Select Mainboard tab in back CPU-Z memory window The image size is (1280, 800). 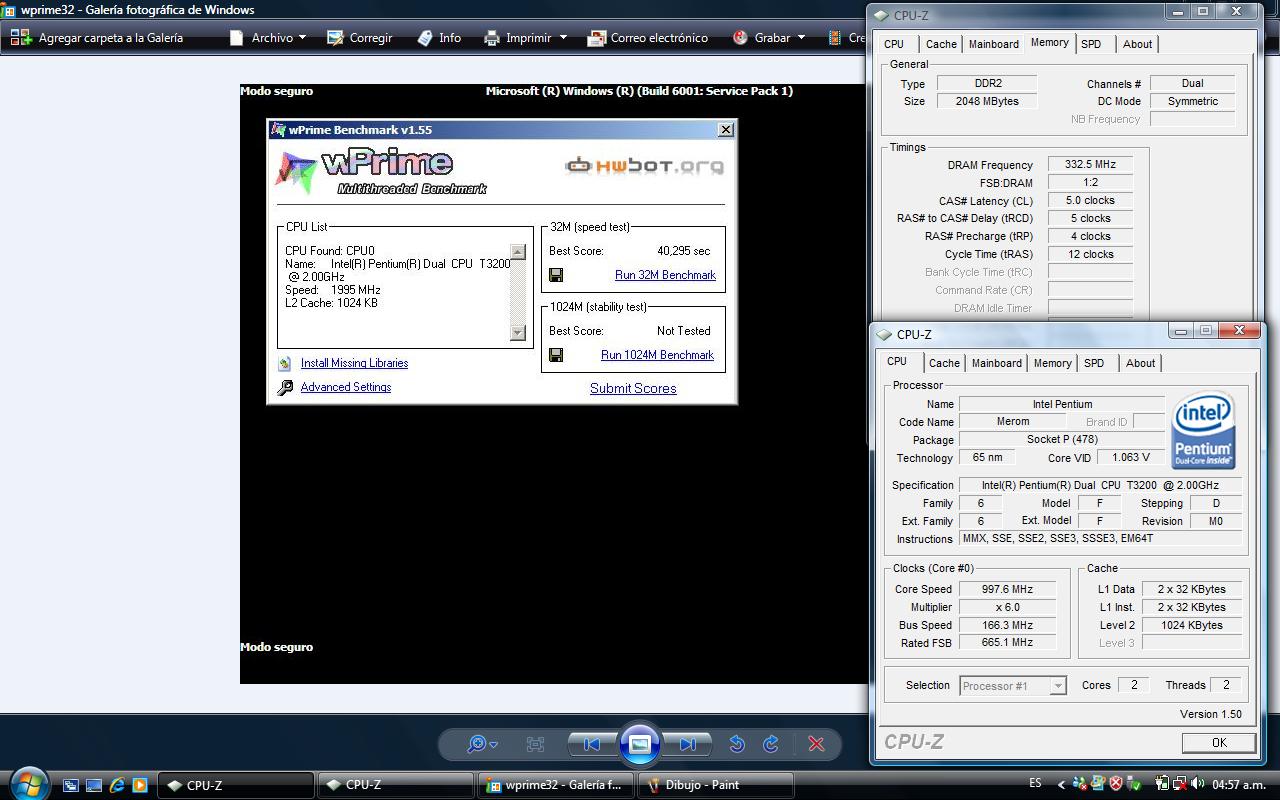tap(994, 44)
